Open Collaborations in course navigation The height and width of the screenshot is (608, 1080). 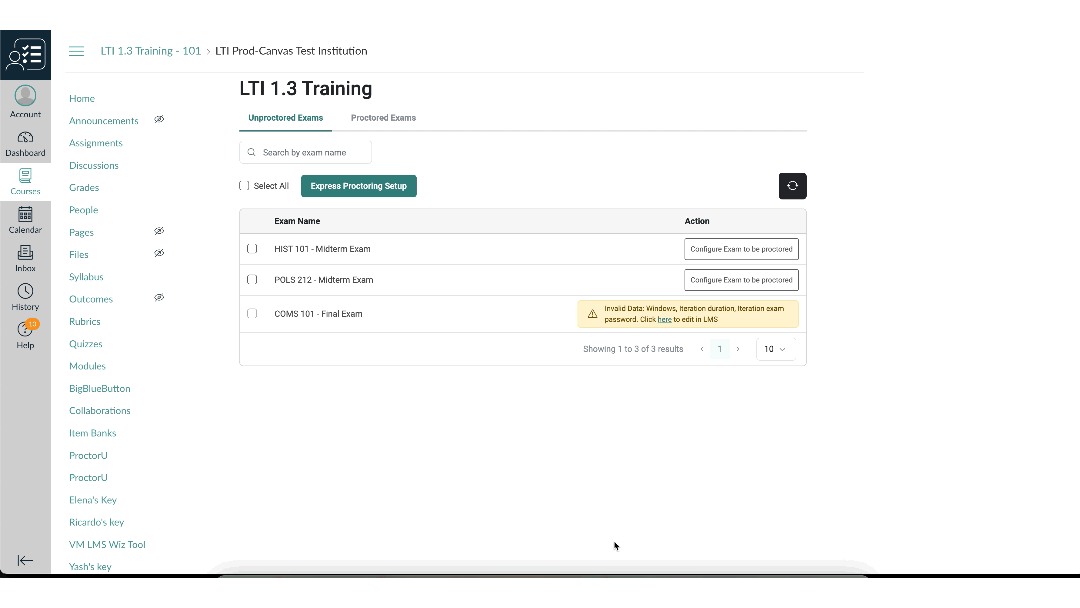coord(99,410)
